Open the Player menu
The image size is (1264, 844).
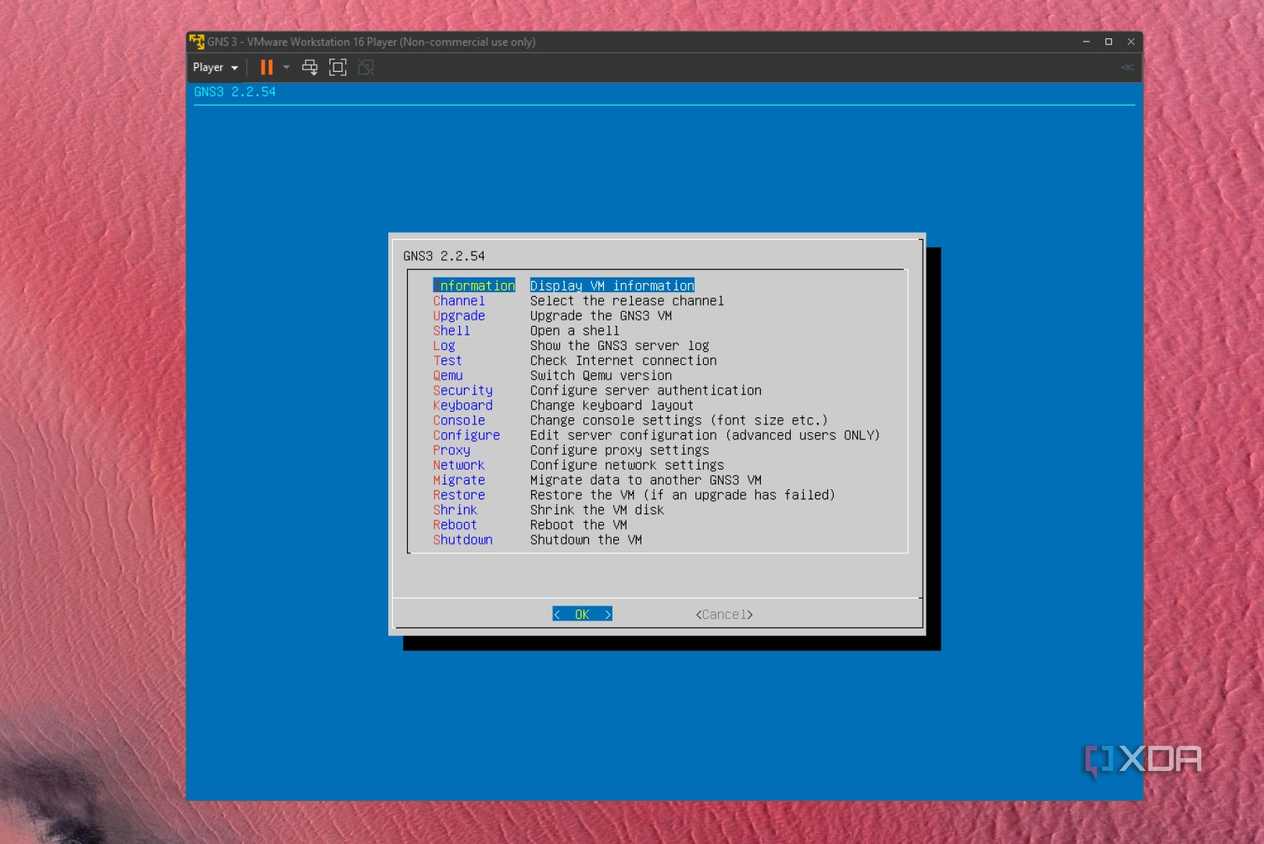point(215,67)
